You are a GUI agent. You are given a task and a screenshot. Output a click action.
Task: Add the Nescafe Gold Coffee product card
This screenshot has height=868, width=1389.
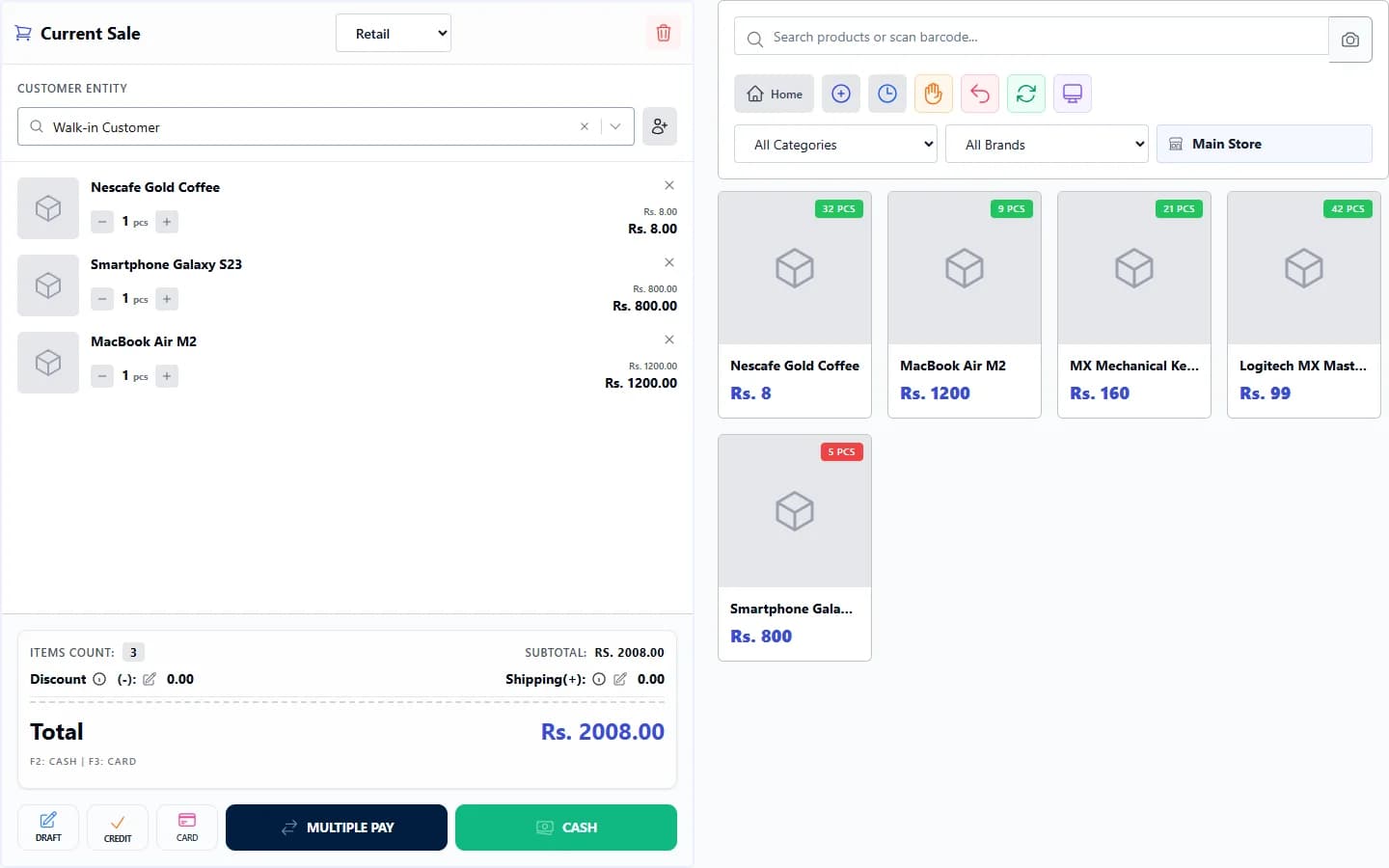click(x=795, y=305)
